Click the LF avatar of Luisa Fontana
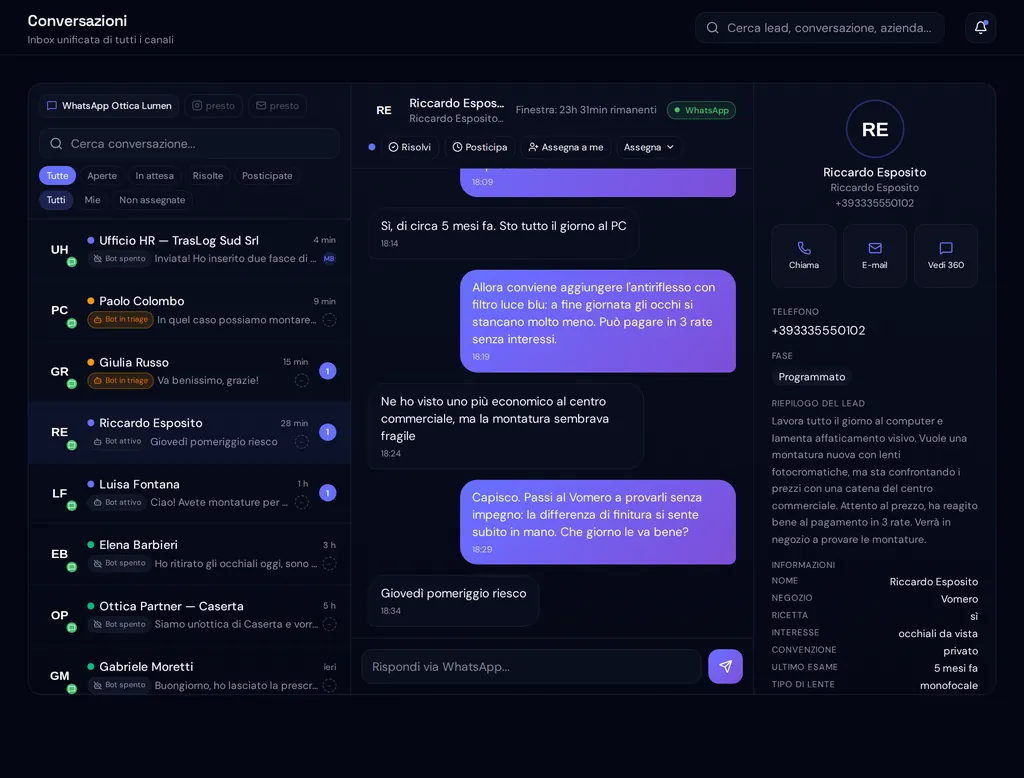The width and height of the screenshot is (1024, 778). click(59, 493)
